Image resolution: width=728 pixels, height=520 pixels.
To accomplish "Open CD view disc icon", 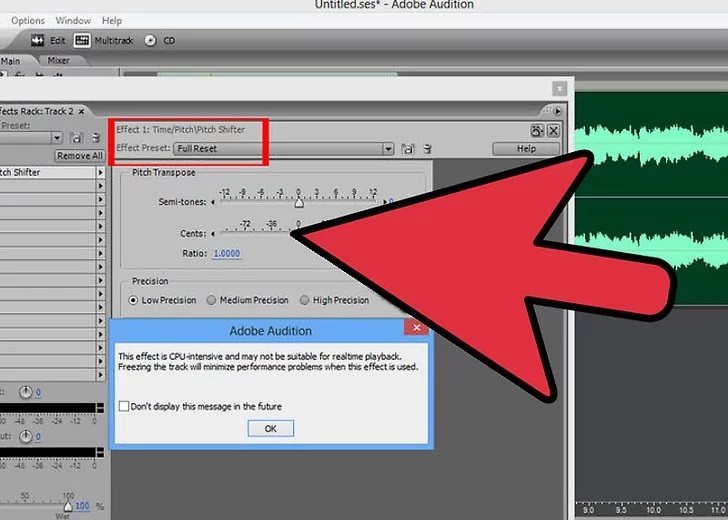I will pyautogui.click(x=150, y=40).
